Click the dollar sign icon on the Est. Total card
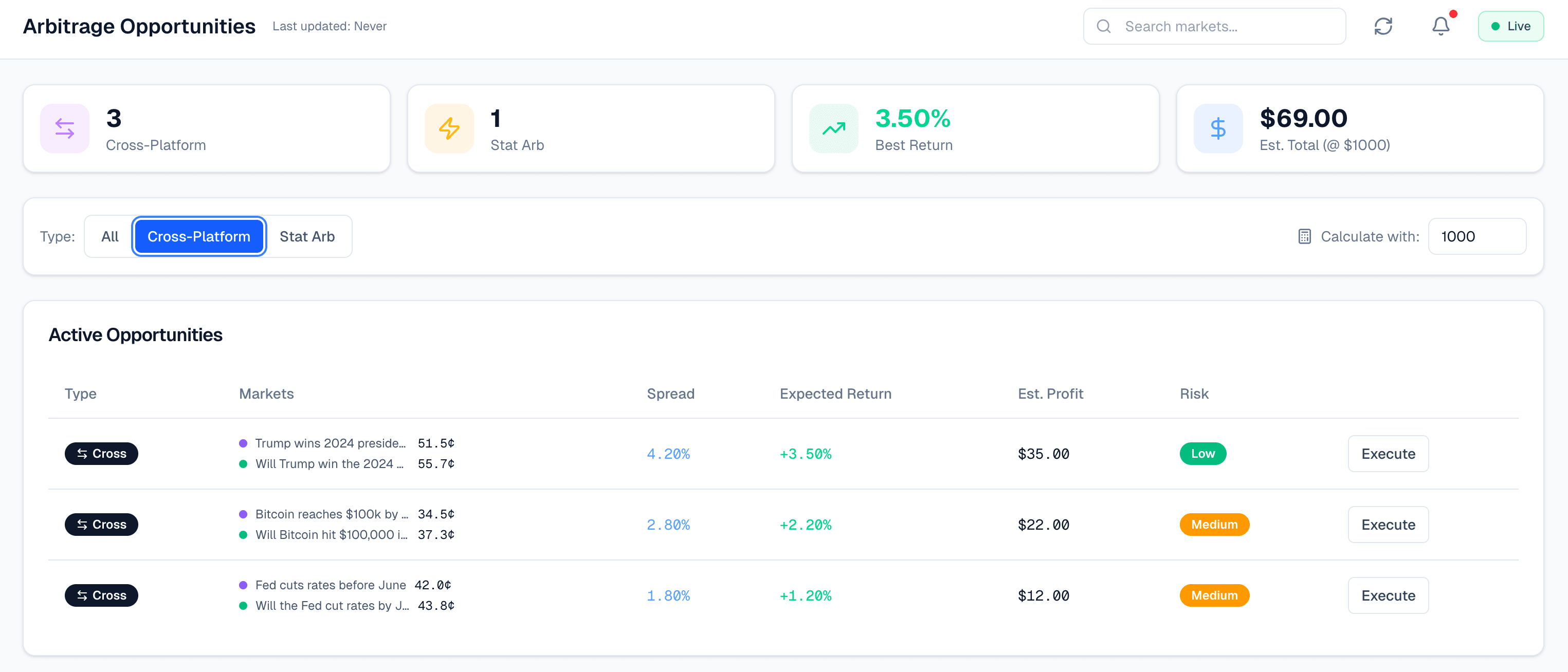Image resolution: width=1568 pixels, height=672 pixels. [1217, 128]
